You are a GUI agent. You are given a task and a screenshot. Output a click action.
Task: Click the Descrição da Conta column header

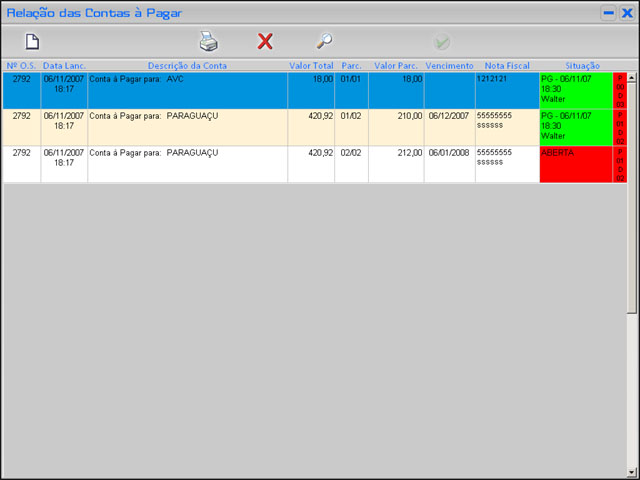pos(187,65)
